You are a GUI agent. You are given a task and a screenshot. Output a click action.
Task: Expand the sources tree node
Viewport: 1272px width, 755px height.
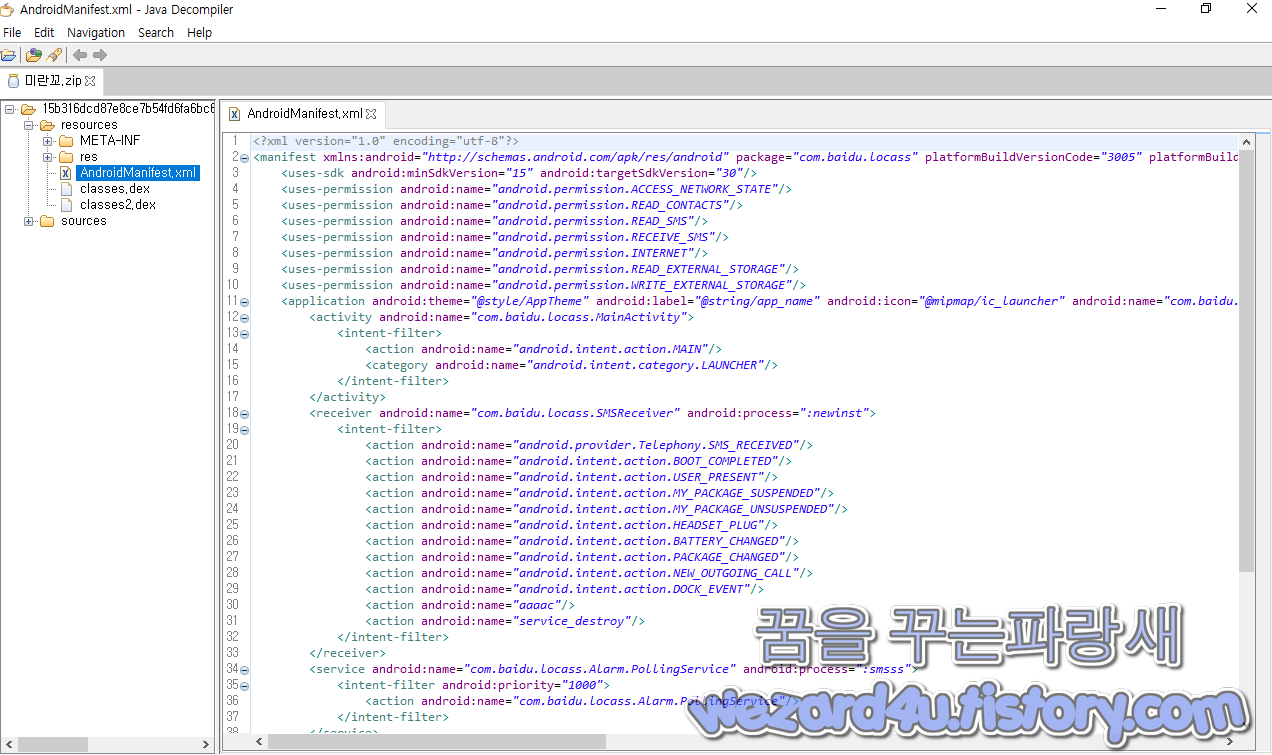[28, 221]
